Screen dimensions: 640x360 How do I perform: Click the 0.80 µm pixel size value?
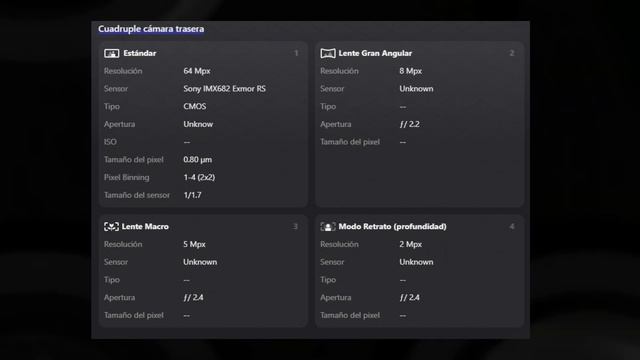coord(198,160)
